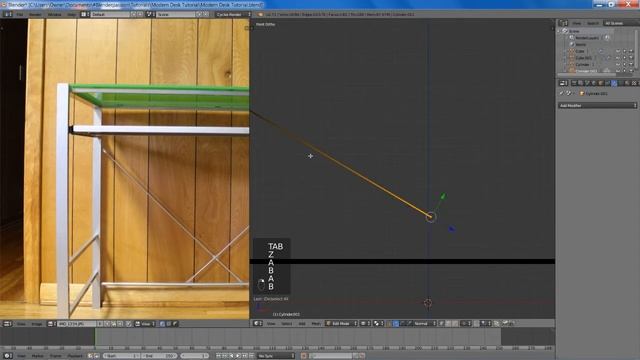Open the Render menu in top bar

(x=35, y=14)
